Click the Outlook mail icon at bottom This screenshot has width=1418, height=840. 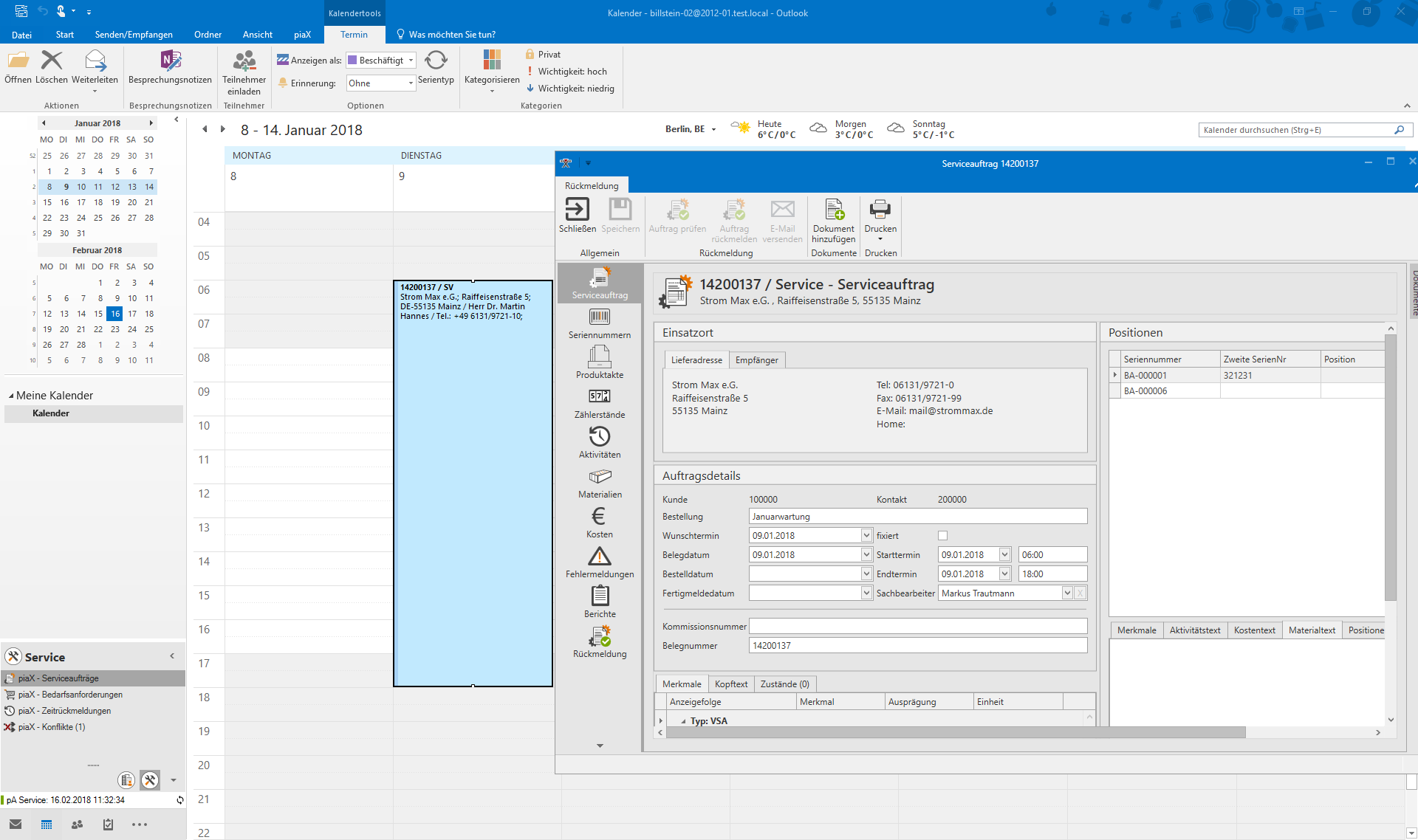(16, 824)
